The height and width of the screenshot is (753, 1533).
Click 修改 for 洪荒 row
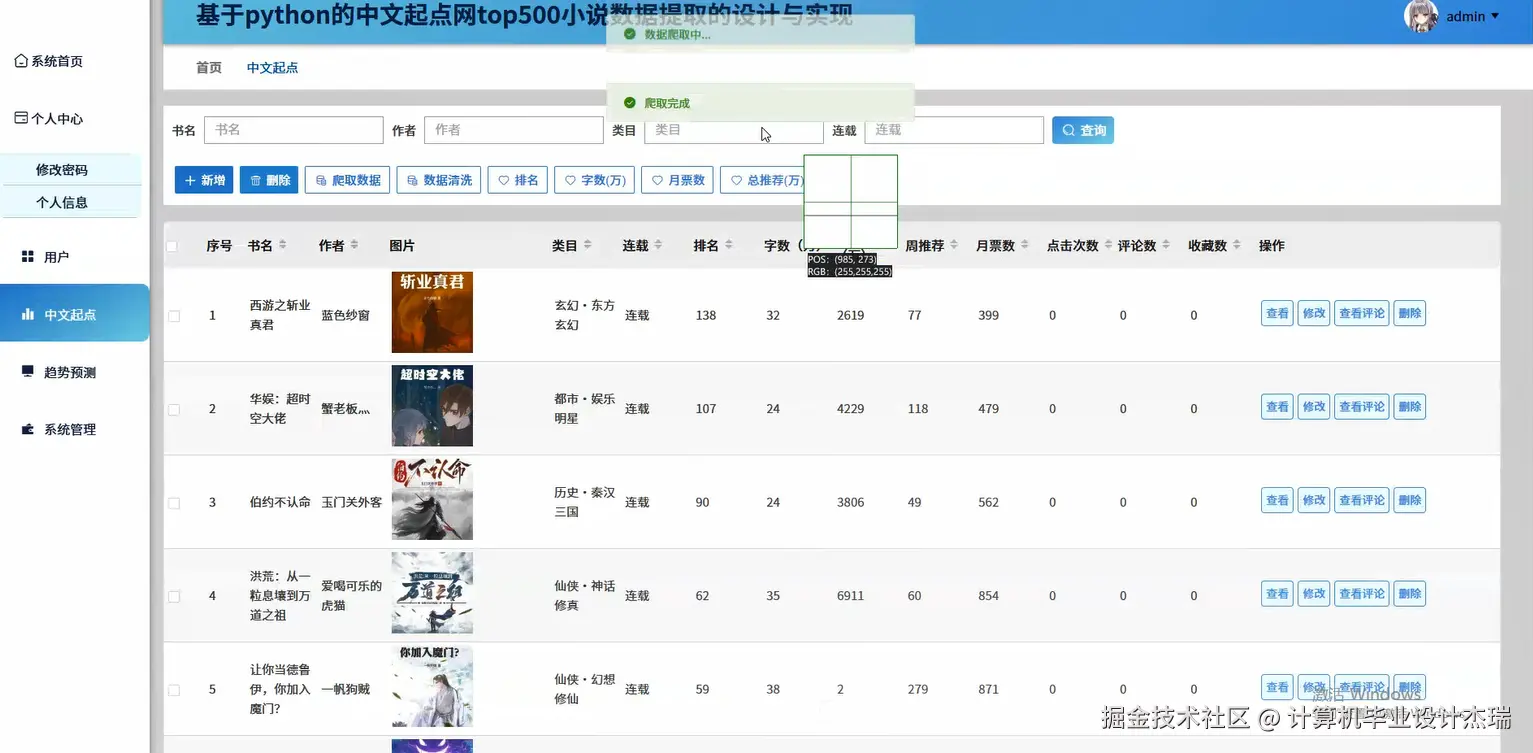[1314, 594]
